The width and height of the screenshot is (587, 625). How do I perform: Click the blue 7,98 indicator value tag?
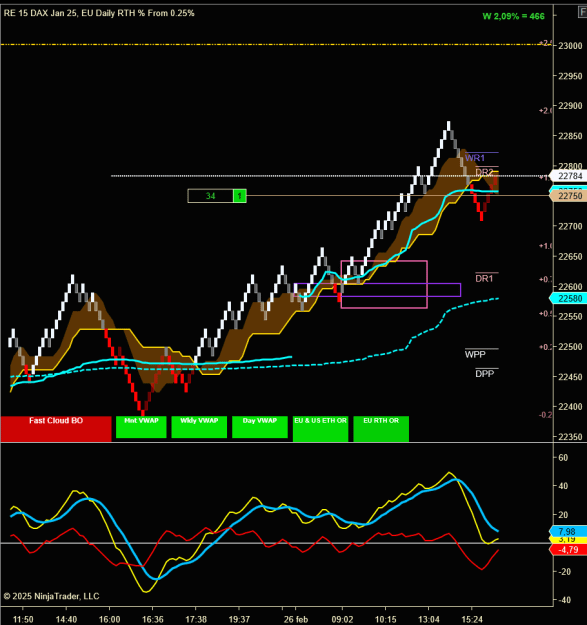(x=568, y=531)
